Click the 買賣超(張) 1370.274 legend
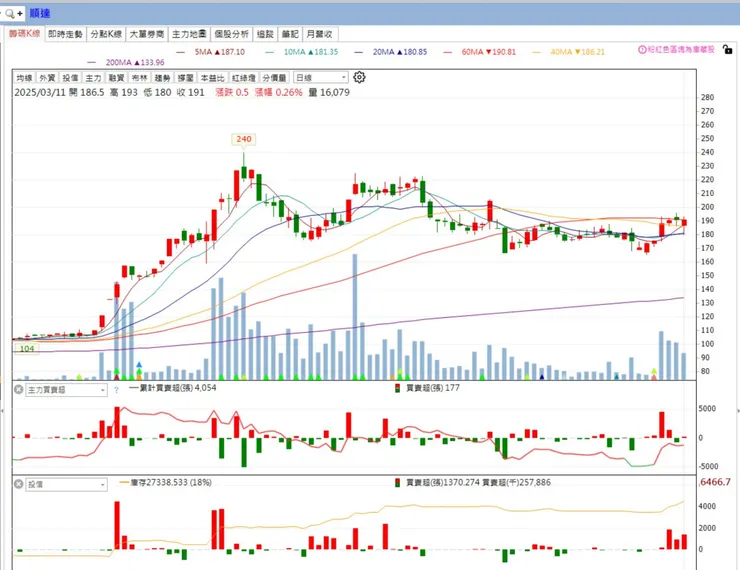The height and width of the screenshot is (570, 740). [437, 482]
